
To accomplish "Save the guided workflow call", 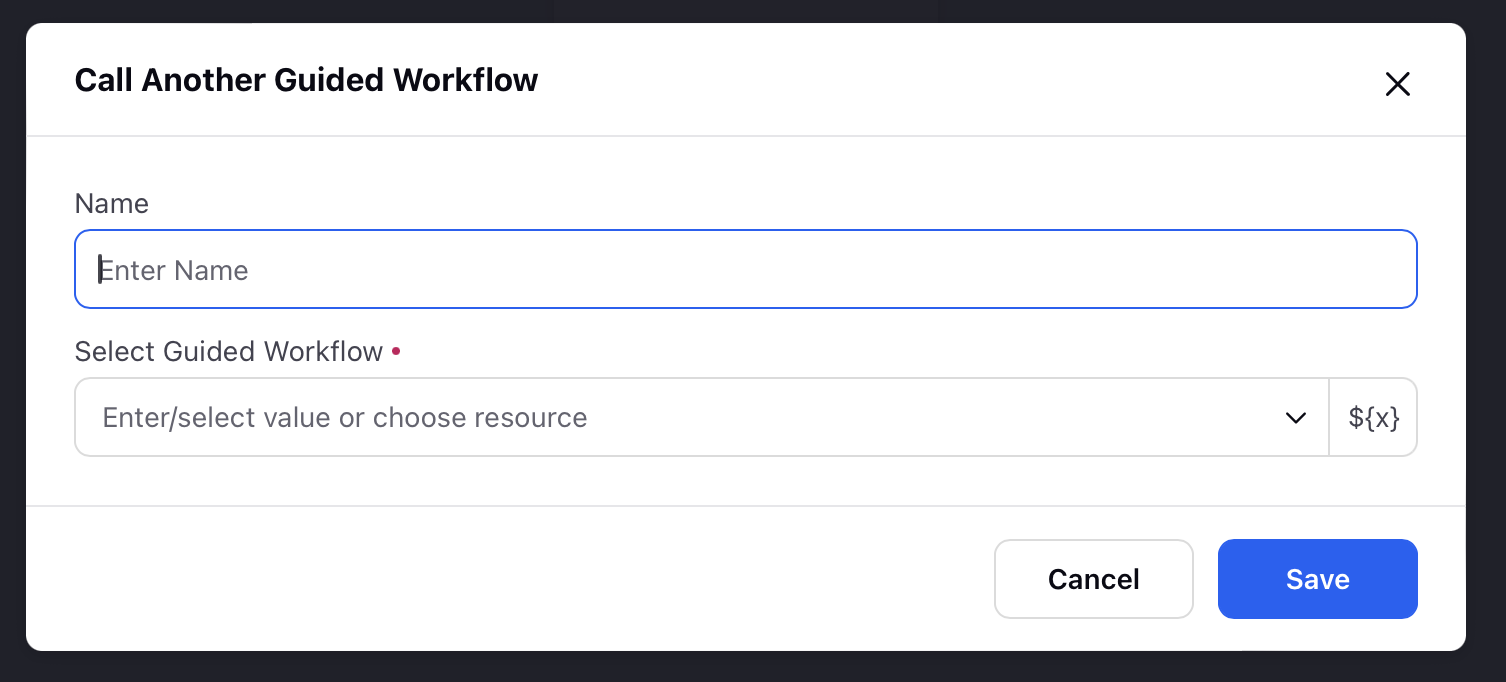I will click(x=1317, y=579).
